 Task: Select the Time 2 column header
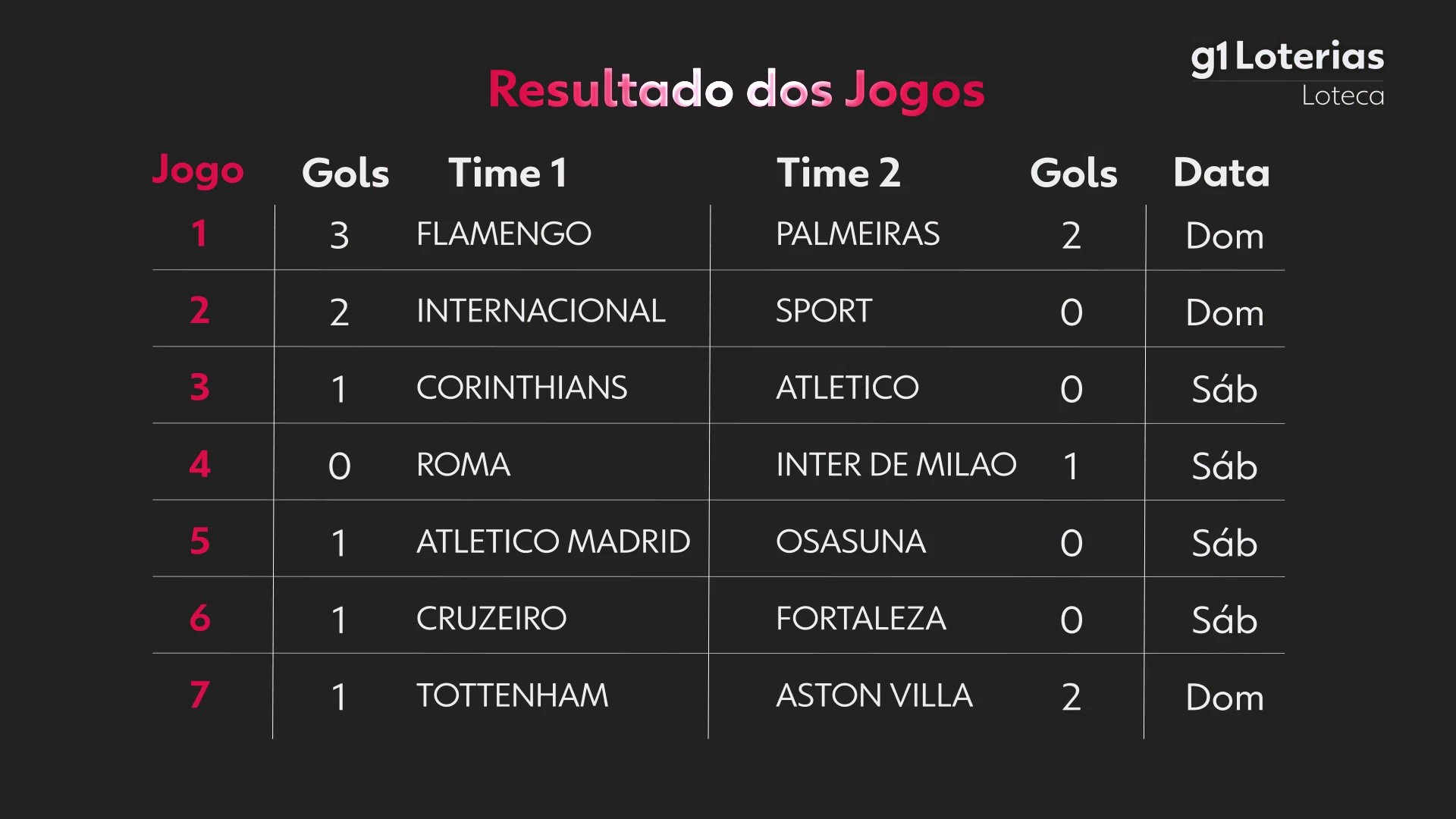coord(838,173)
